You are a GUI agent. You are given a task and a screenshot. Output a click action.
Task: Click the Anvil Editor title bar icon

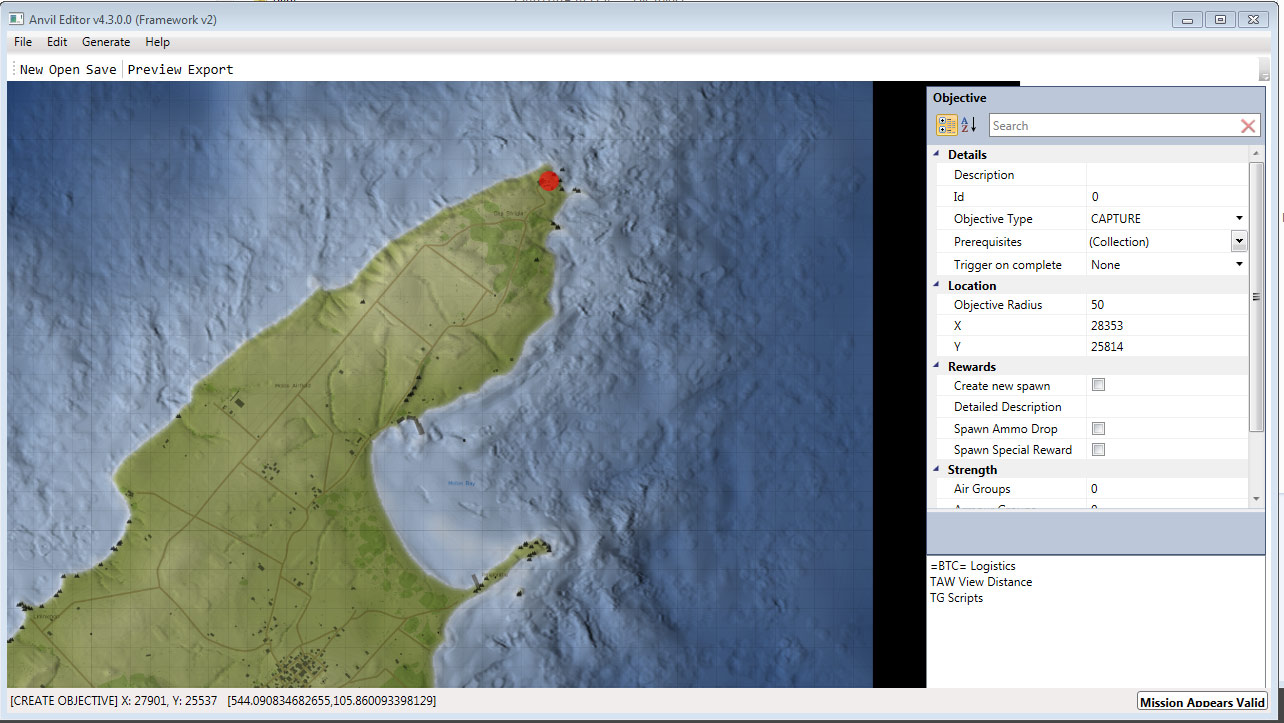tap(16, 19)
